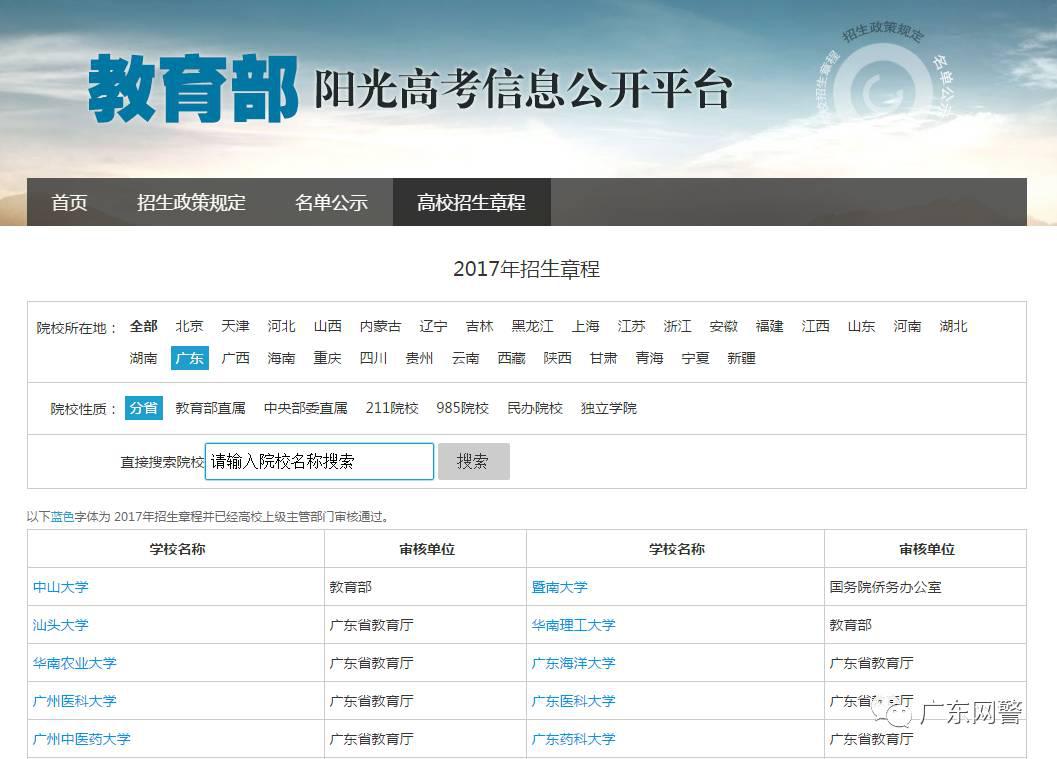The image size is (1057, 759).
Task: Select 211院校 school type filter
Action: click(x=392, y=408)
